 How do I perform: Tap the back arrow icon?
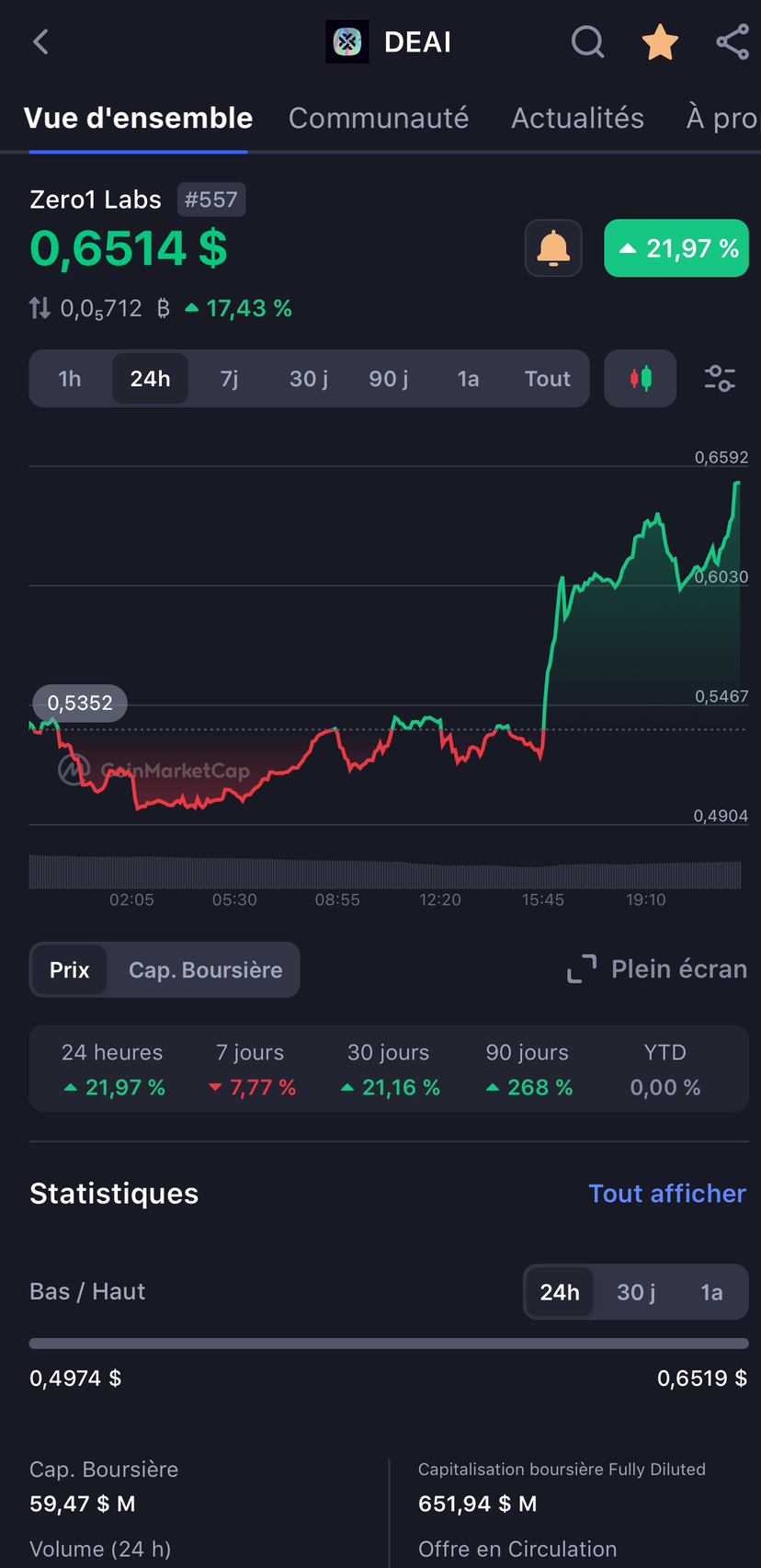click(41, 42)
